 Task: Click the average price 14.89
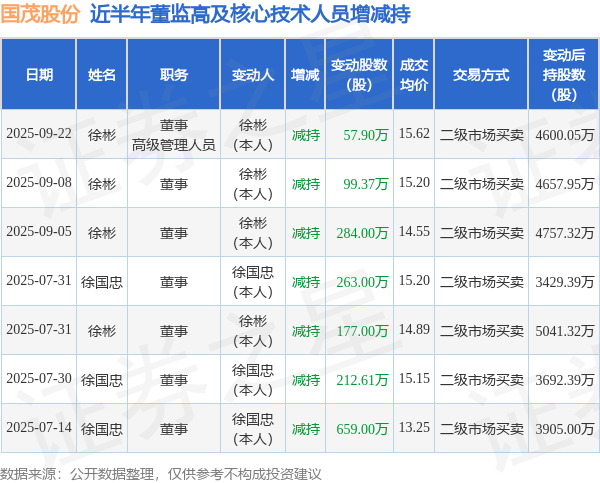tap(414, 330)
